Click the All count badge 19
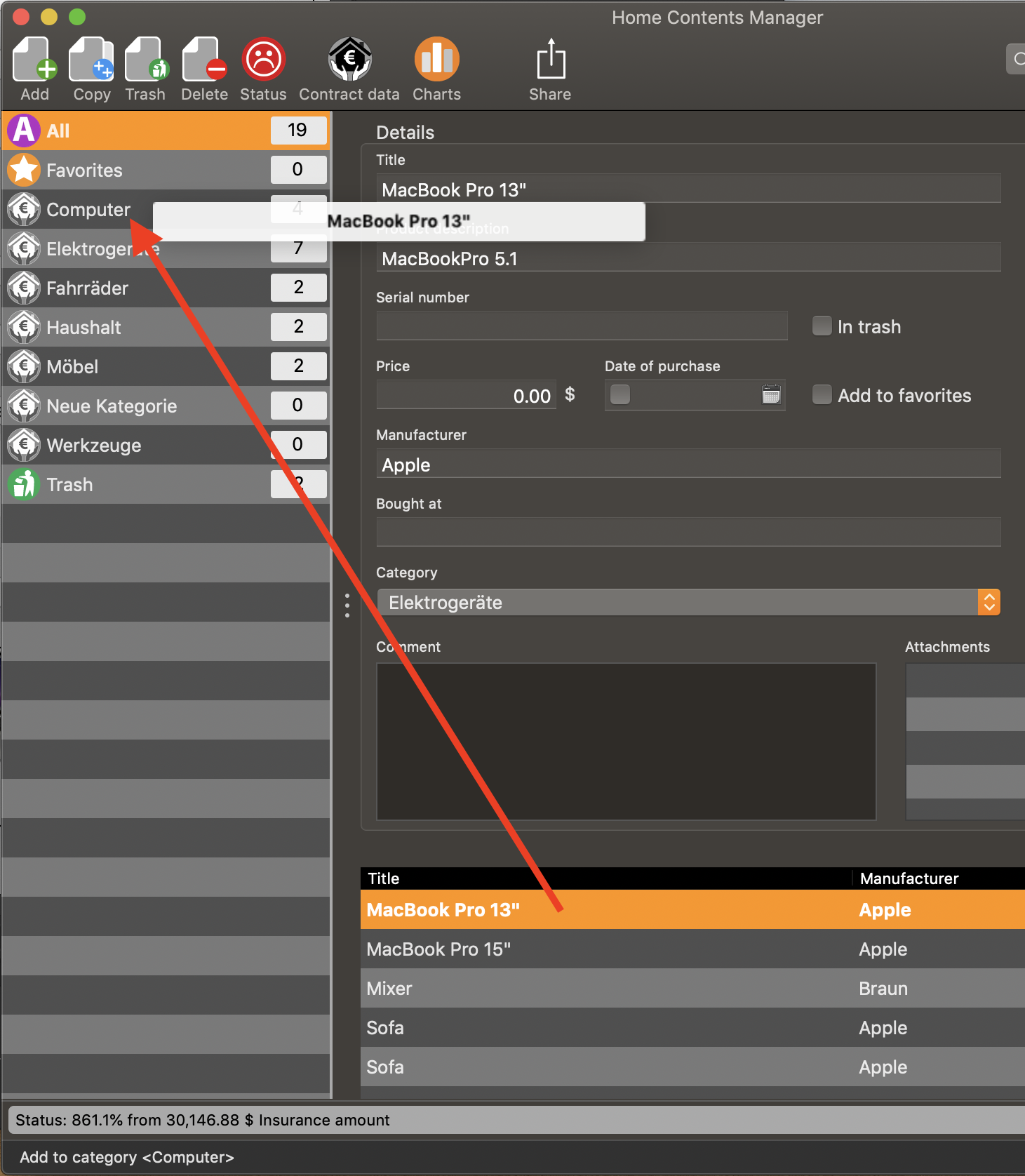The width and height of the screenshot is (1025, 1176). click(x=298, y=130)
